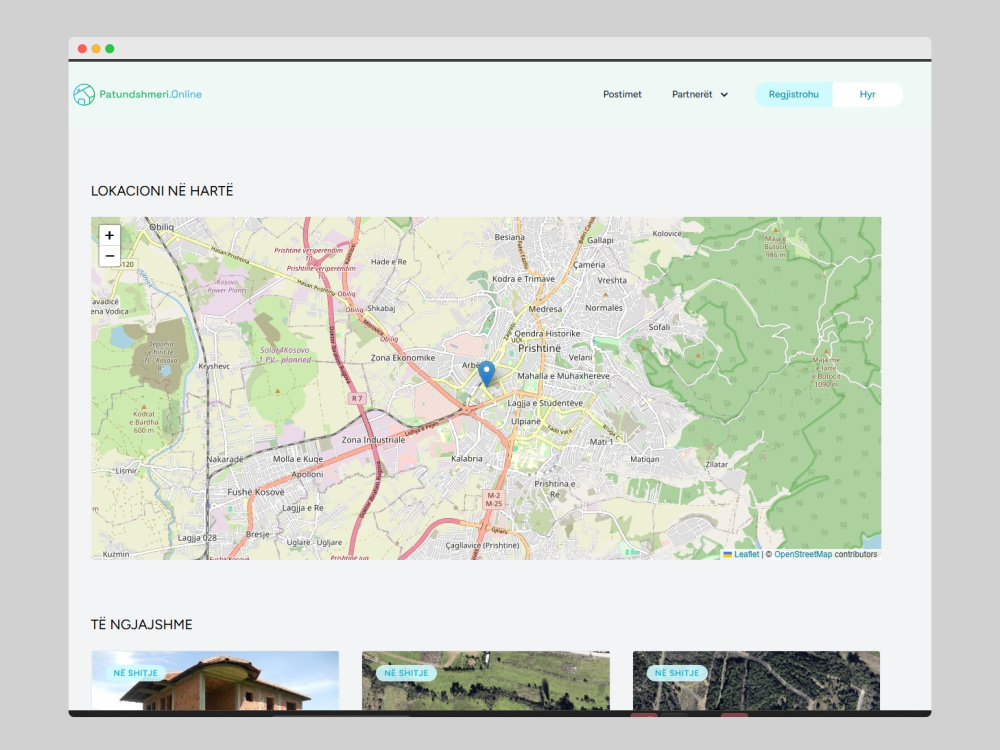
Task: Click the Apolloni label on map
Action: click(x=307, y=474)
